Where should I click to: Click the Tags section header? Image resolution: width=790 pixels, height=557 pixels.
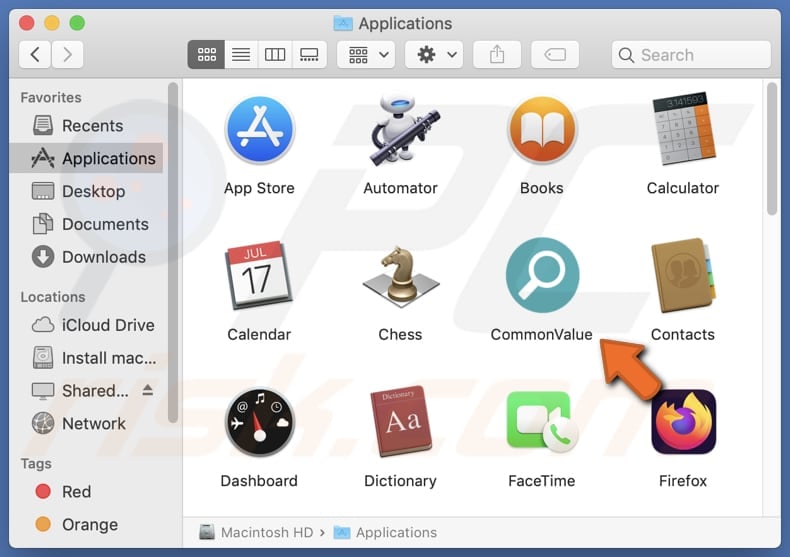36,463
